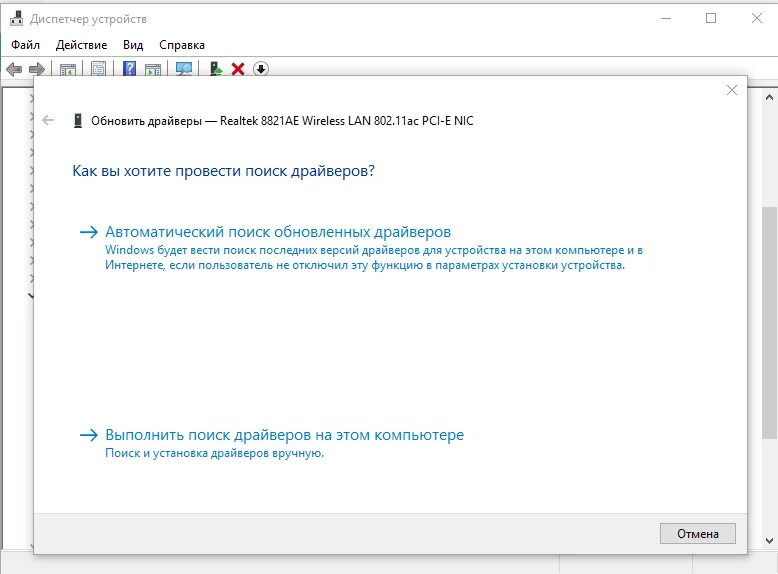
Task: Click the Отмена button
Action: 698,534
